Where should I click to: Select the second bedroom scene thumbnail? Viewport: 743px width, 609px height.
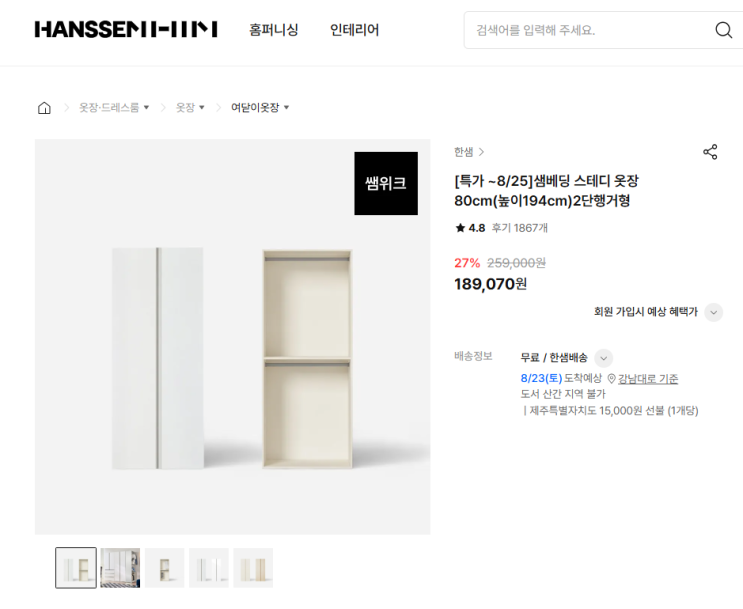pyautogui.click(x=120, y=568)
